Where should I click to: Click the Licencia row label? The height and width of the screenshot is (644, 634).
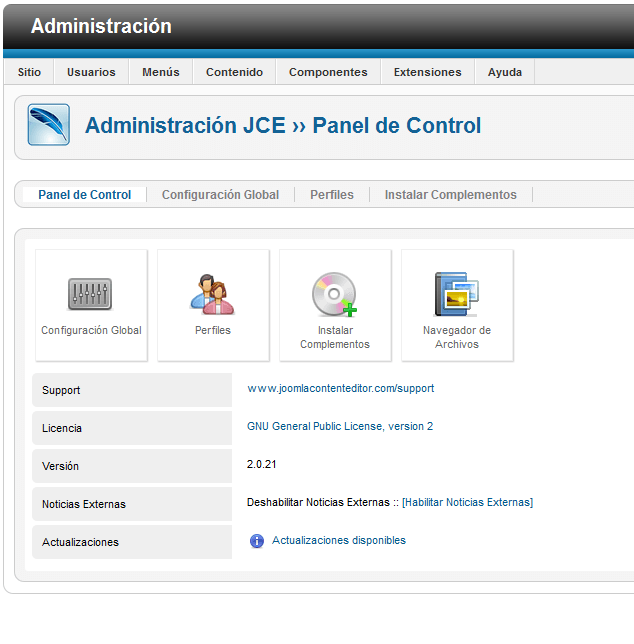62,428
